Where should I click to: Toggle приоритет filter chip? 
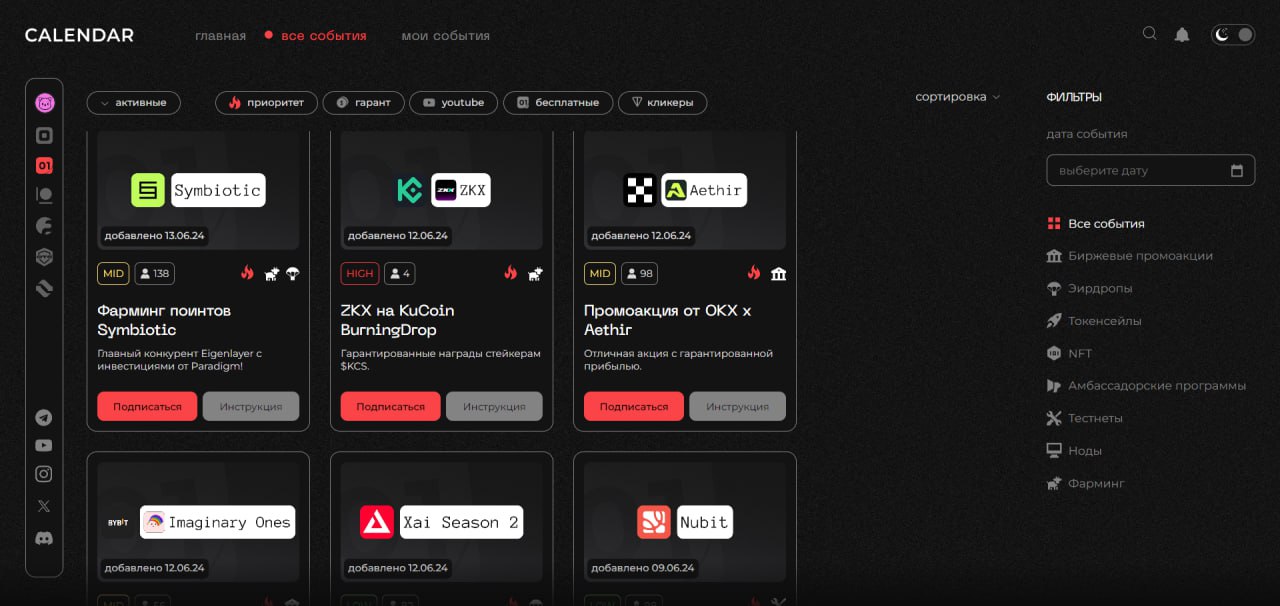click(x=267, y=103)
